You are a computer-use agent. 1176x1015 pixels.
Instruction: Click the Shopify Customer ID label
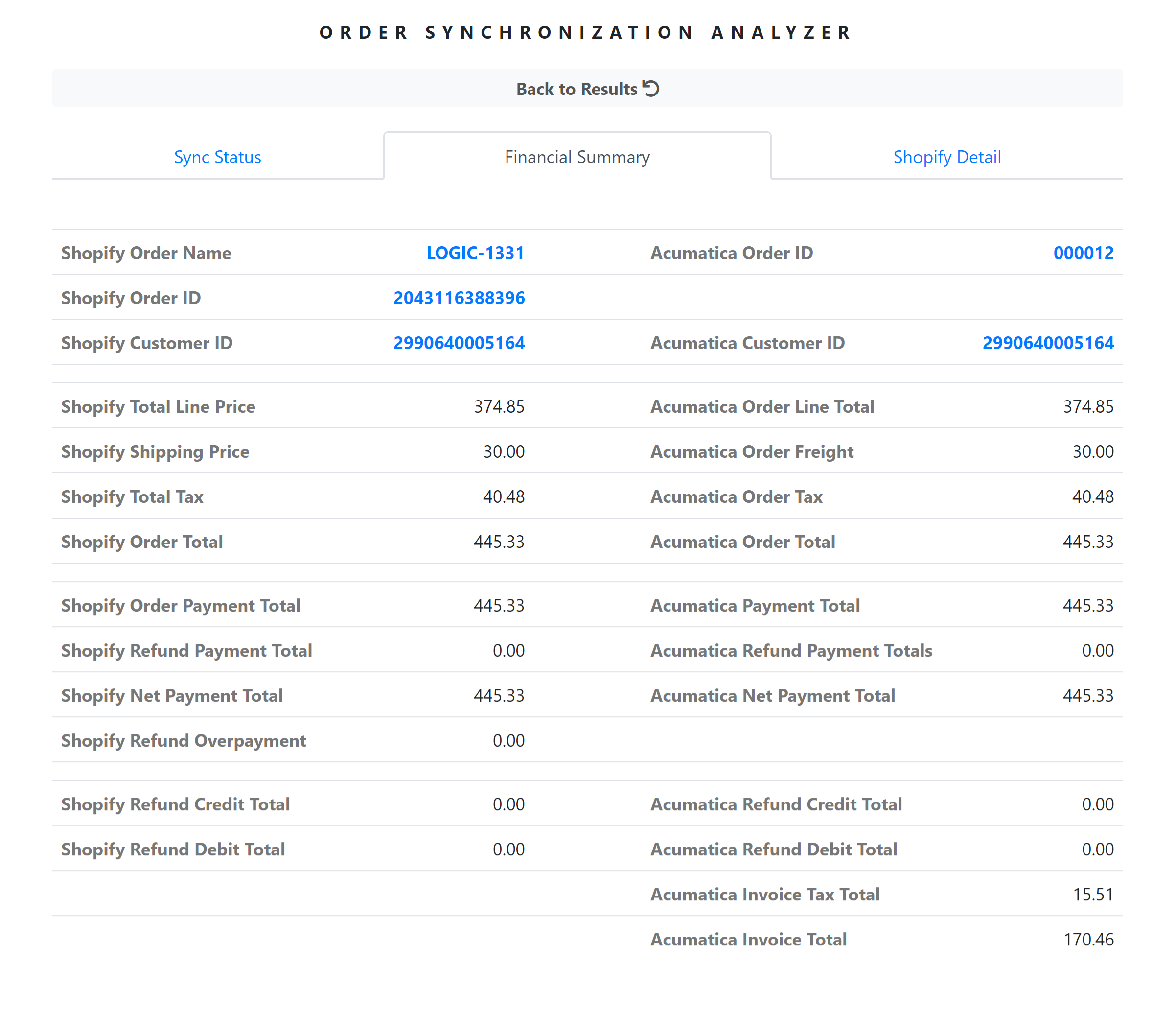[147, 343]
